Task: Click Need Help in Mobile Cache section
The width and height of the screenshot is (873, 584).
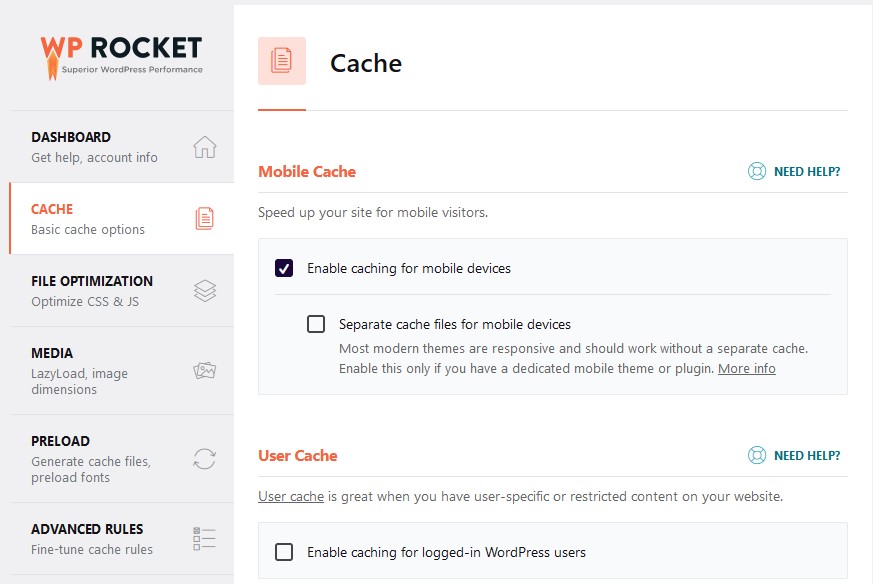Action: (806, 171)
